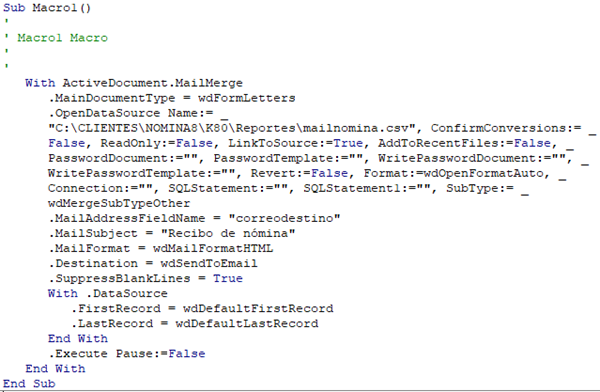Click the wdMergeSubTypeOther line
Image resolution: width=600 pixels, height=392 pixels.
pyautogui.click(x=119, y=203)
